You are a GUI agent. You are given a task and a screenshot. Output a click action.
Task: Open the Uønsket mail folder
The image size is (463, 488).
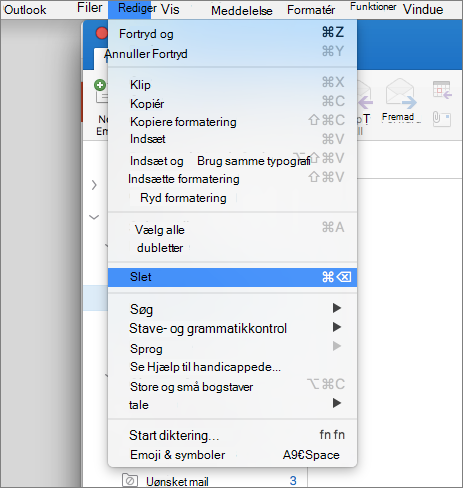(177, 481)
